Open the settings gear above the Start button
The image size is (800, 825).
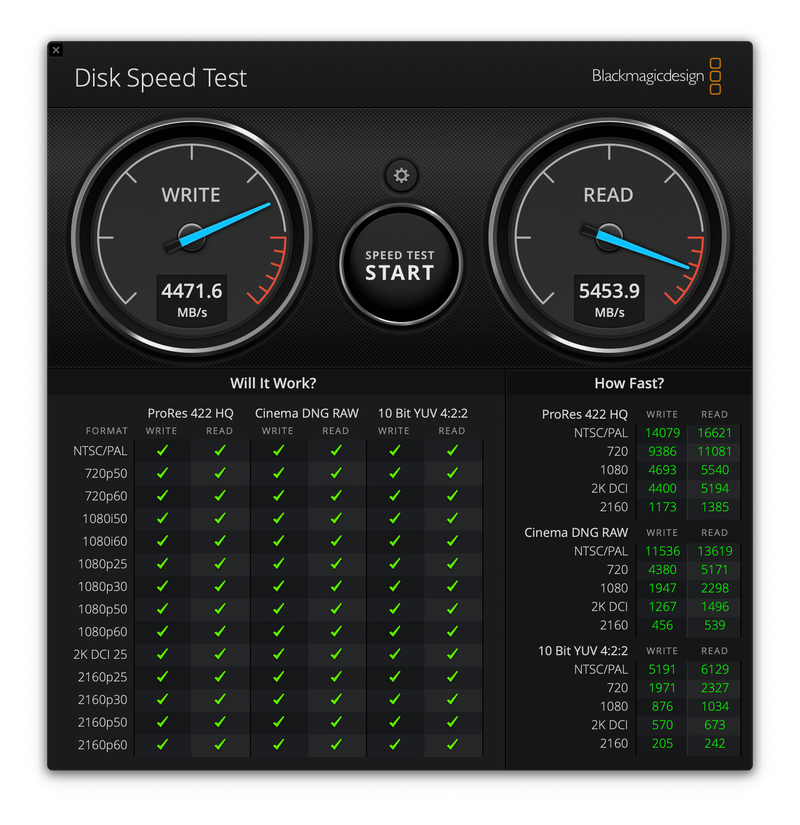pos(401,176)
